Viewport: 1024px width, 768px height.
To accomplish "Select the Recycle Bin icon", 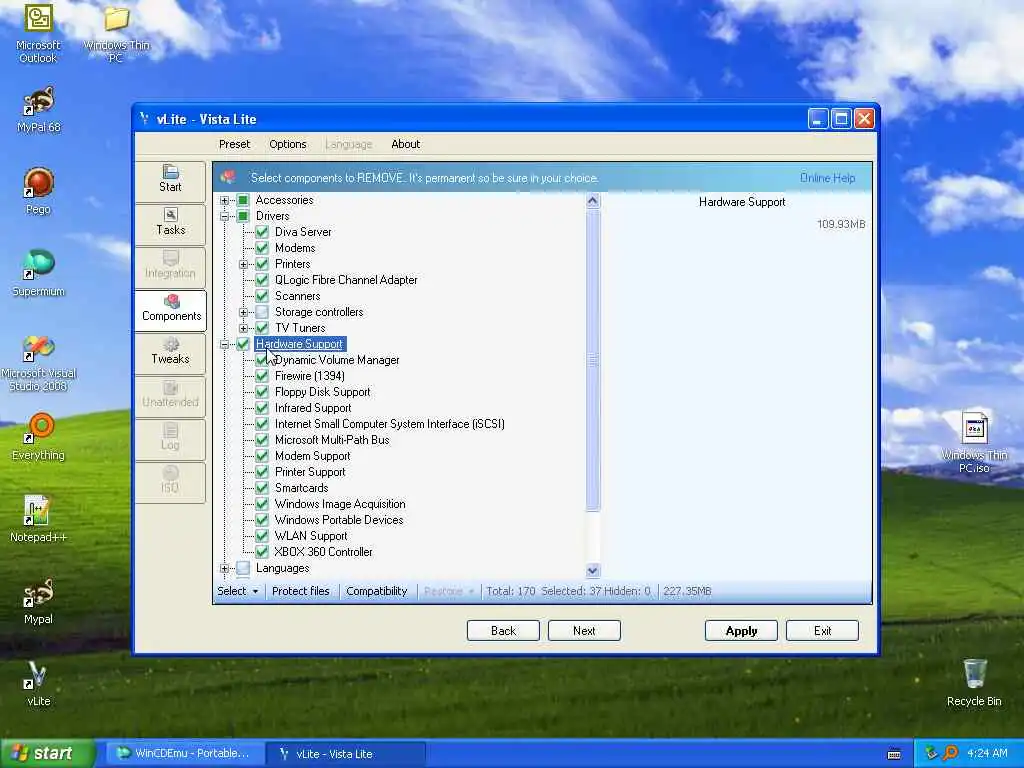I will coord(974,683).
